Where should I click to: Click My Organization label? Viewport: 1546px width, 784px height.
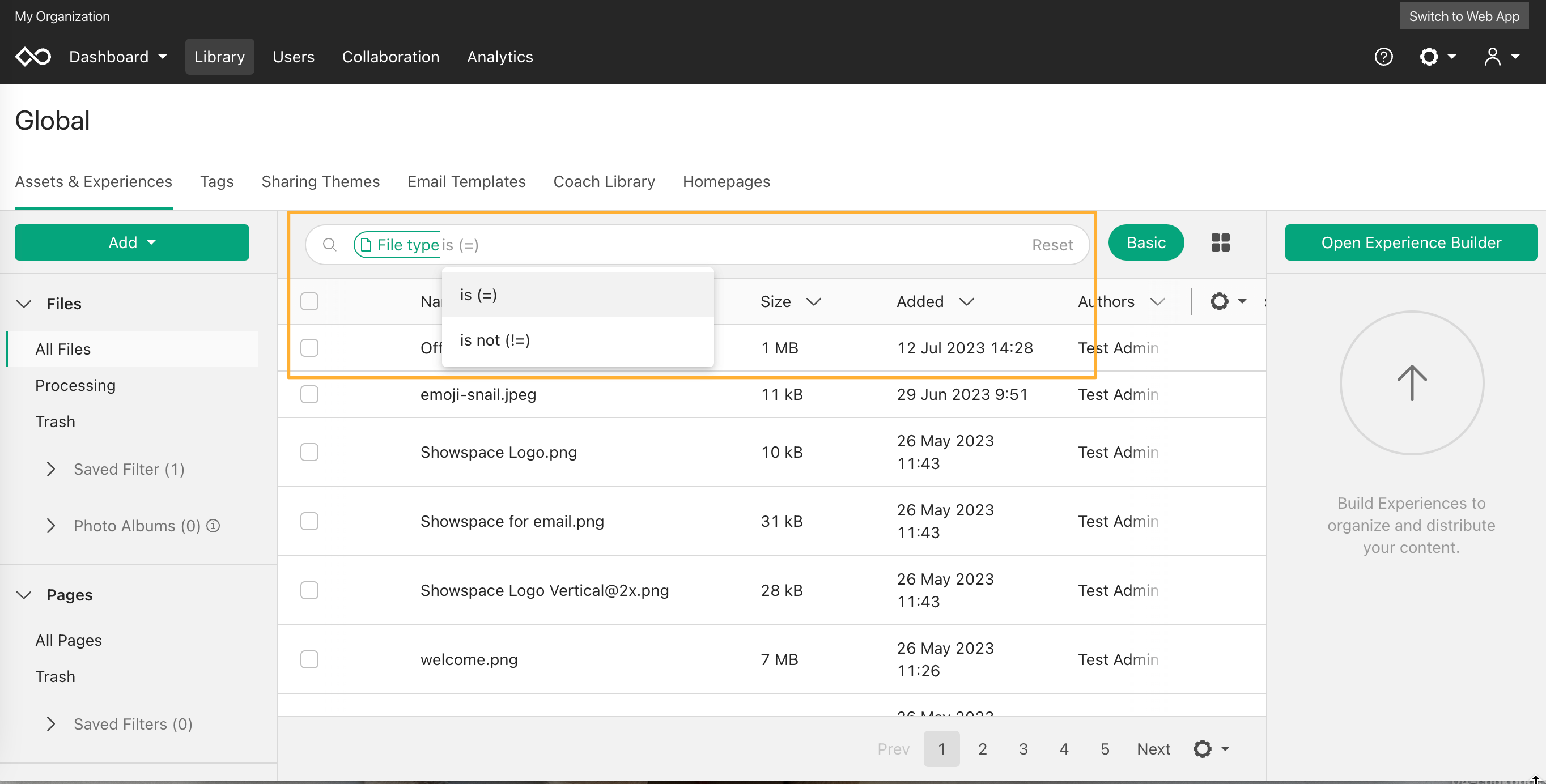[x=62, y=16]
